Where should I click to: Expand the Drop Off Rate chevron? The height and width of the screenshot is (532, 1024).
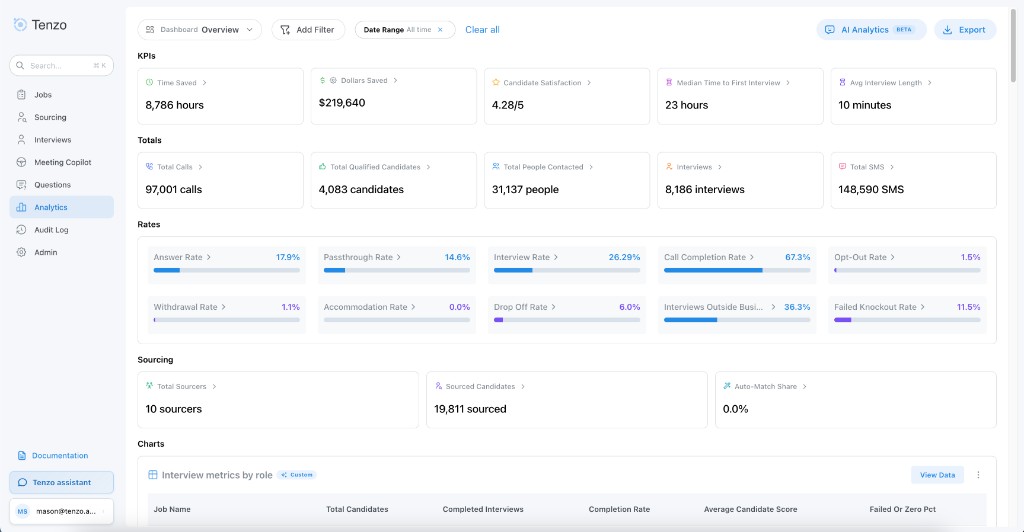pyautogui.click(x=553, y=307)
